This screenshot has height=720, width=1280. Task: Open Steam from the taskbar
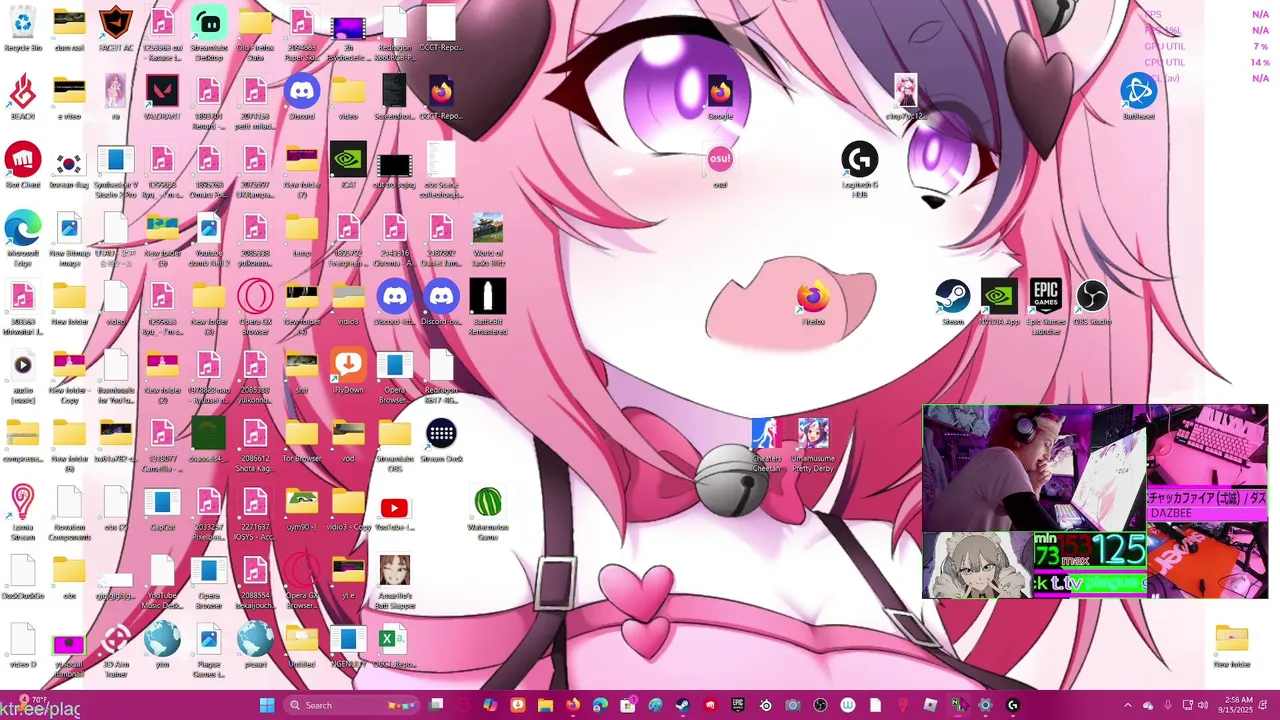point(682,705)
